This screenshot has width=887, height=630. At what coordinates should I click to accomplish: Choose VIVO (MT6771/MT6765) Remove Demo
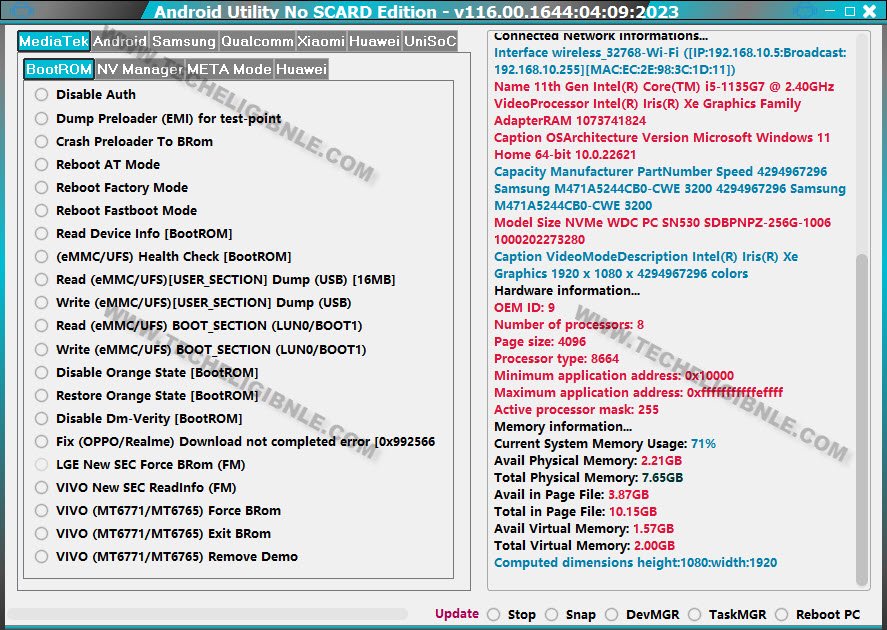pyautogui.click(x=41, y=556)
